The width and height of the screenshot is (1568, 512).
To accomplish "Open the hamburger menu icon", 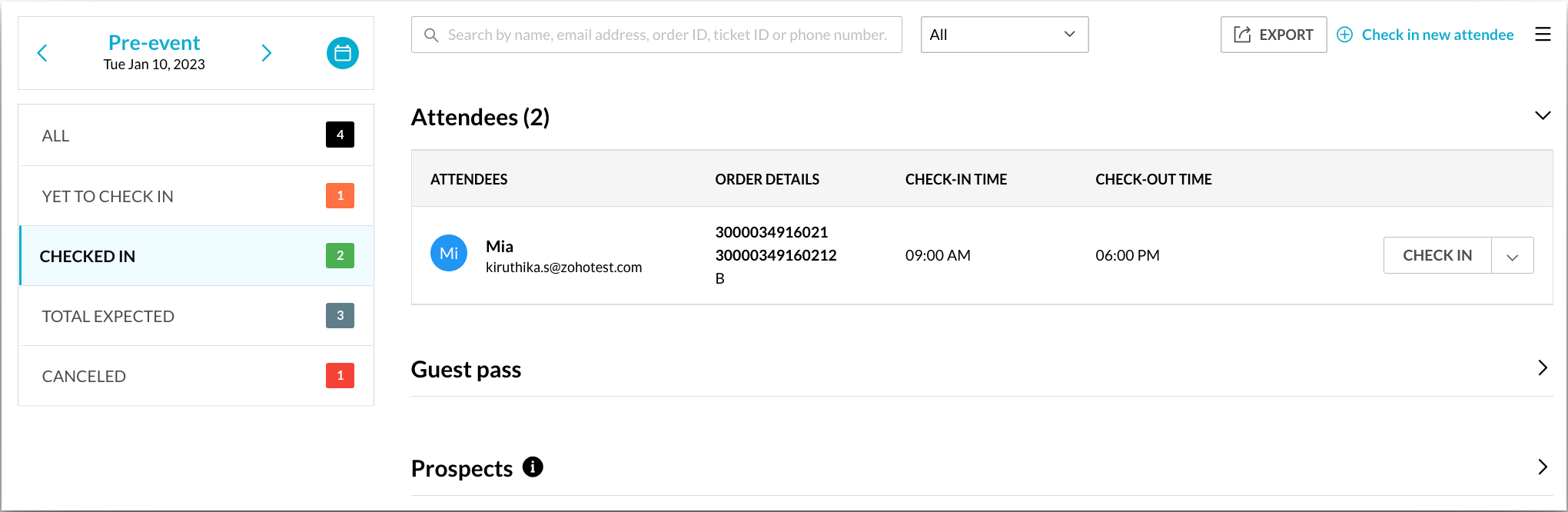I will click(x=1543, y=35).
